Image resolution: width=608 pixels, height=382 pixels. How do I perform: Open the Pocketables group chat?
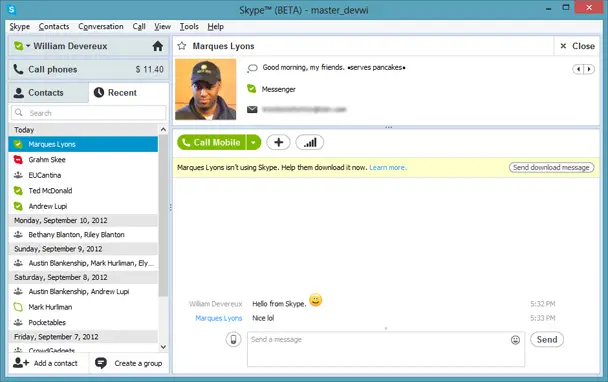click(x=83, y=323)
